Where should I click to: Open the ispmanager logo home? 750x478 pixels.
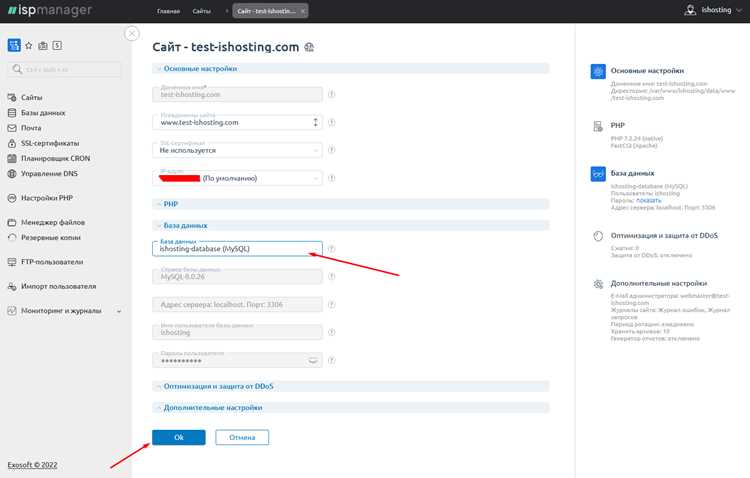pos(50,10)
